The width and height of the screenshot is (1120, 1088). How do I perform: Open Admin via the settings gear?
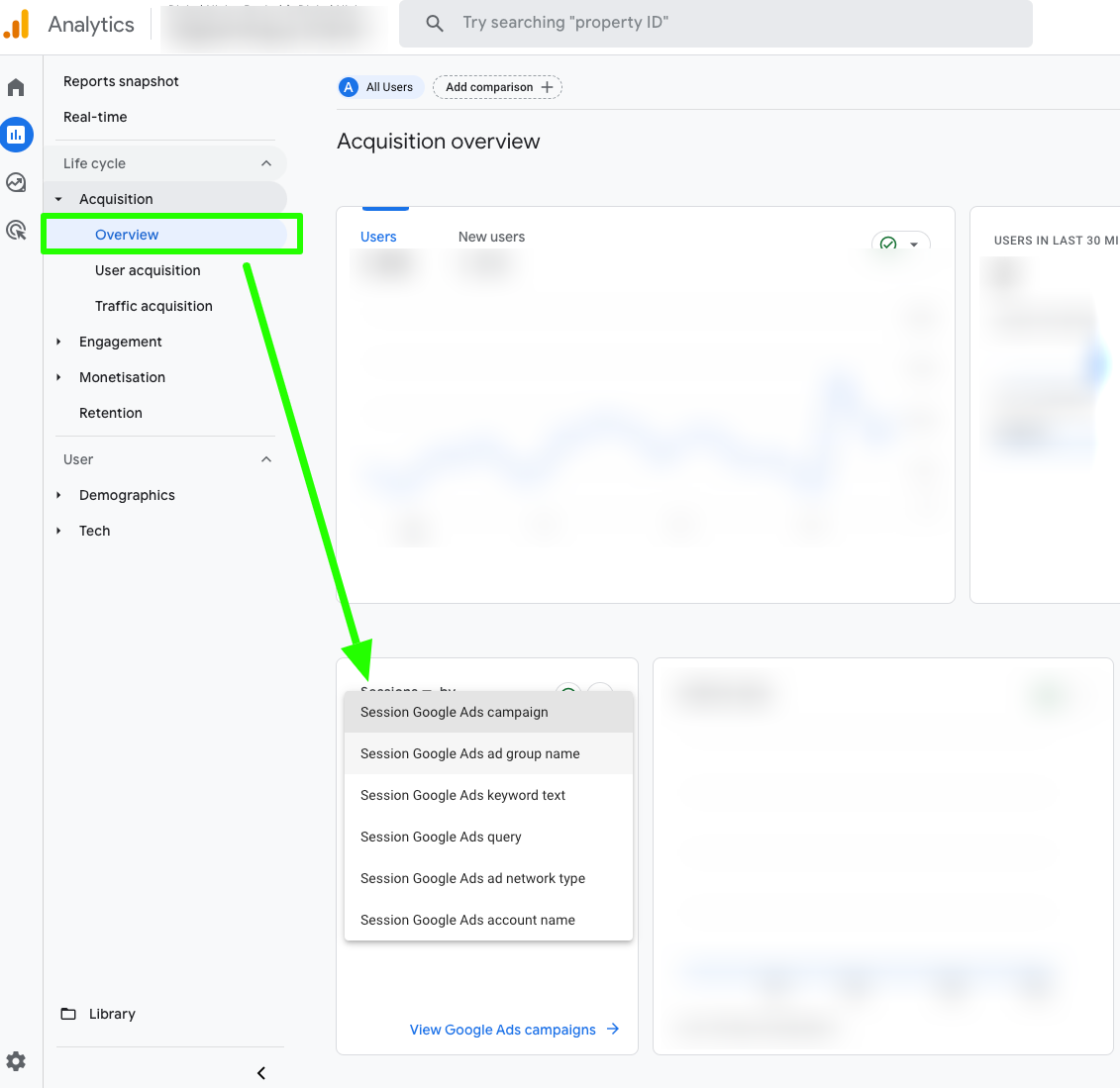click(x=16, y=1060)
